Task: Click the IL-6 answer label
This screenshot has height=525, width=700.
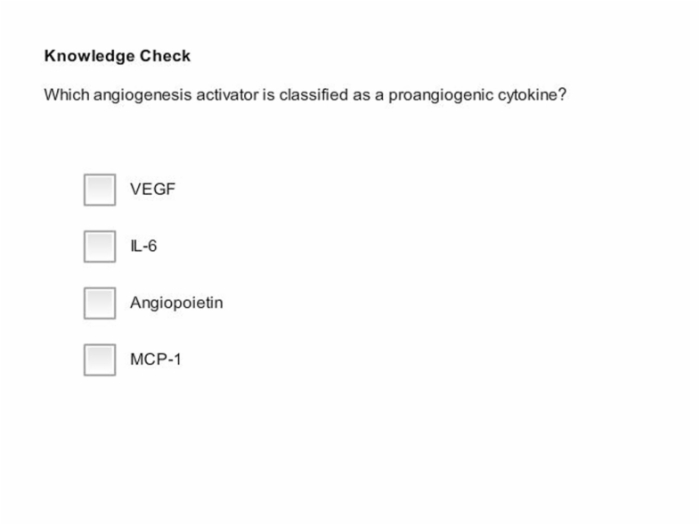Action: (x=143, y=246)
